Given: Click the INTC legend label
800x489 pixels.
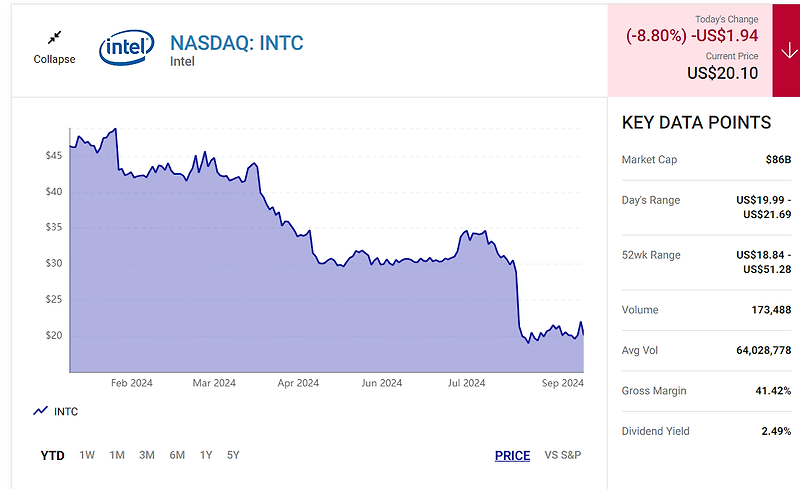Looking at the screenshot, I should 66,411.
